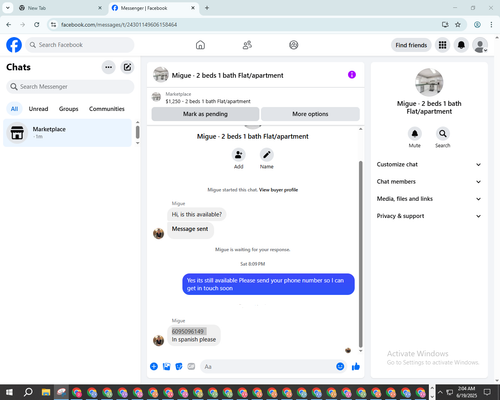Image resolution: width=500 pixels, height=400 pixels.
Task: Click the chat list scrollbar
Action: click(x=137, y=132)
